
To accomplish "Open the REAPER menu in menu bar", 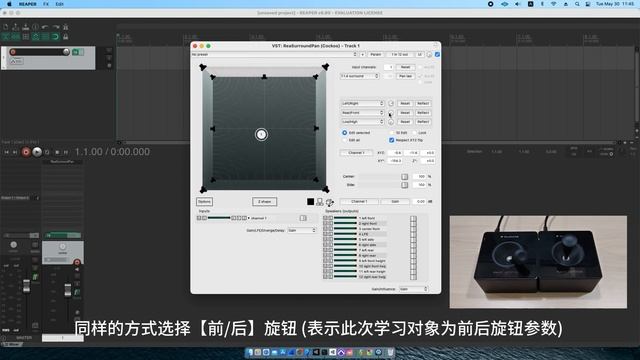I will click(27, 4).
